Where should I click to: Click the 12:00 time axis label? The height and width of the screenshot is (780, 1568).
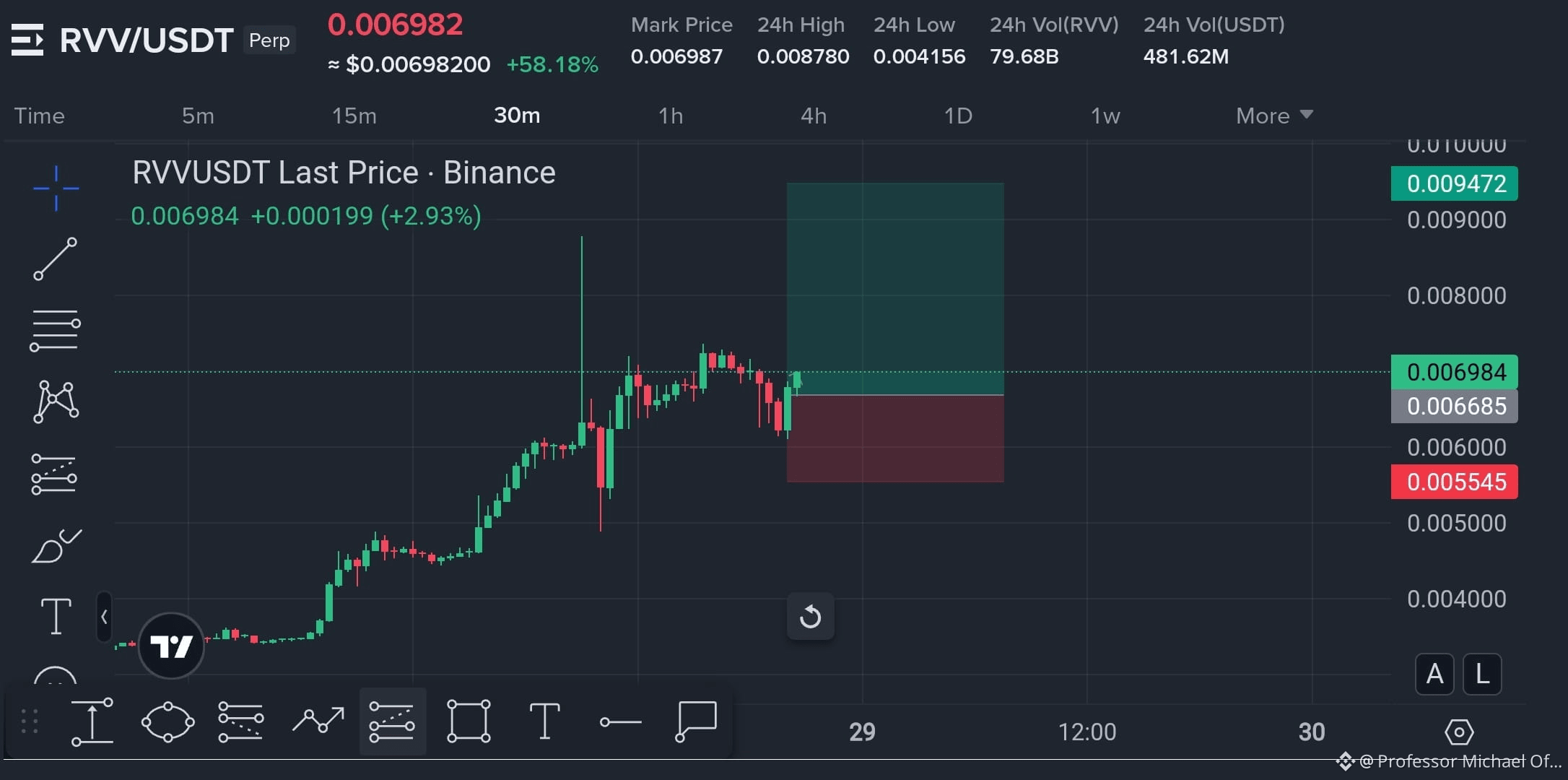tap(1086, 732)
